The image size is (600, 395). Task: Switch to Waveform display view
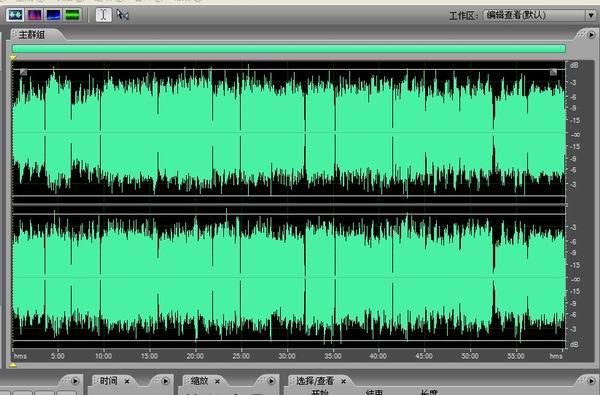tap(15, 15)
